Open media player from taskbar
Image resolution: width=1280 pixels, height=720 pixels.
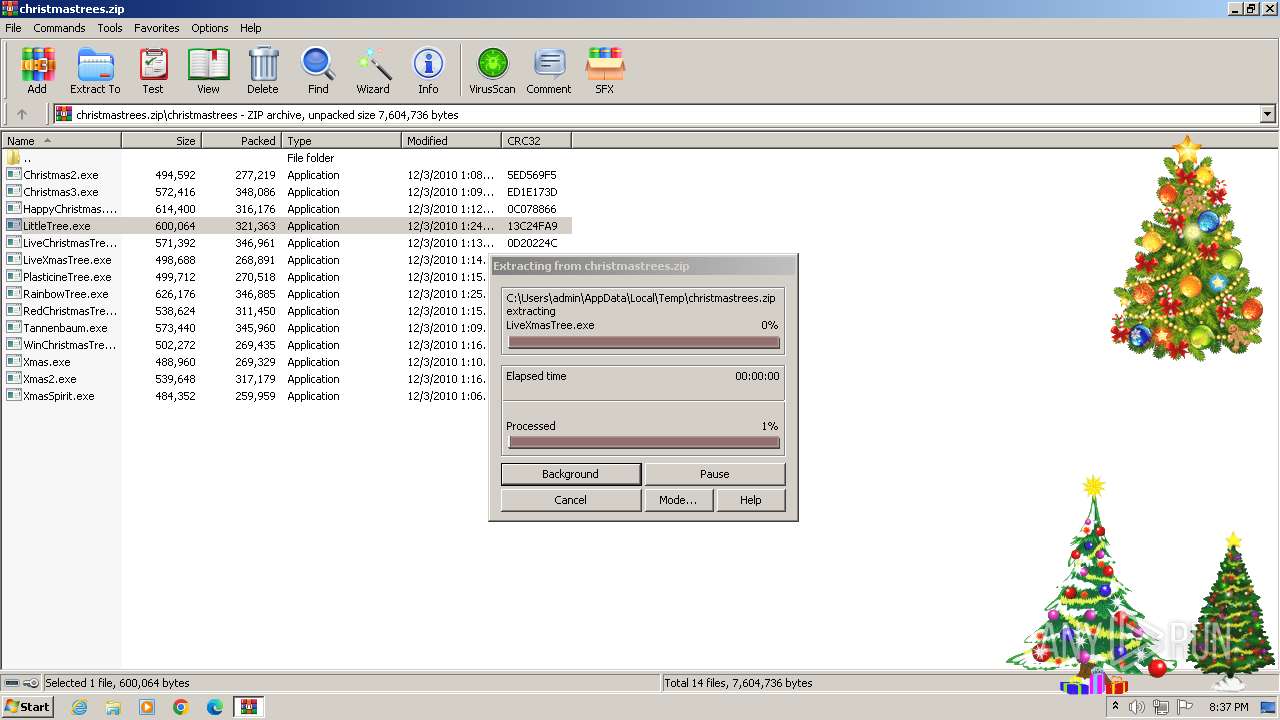click(147, 707)
